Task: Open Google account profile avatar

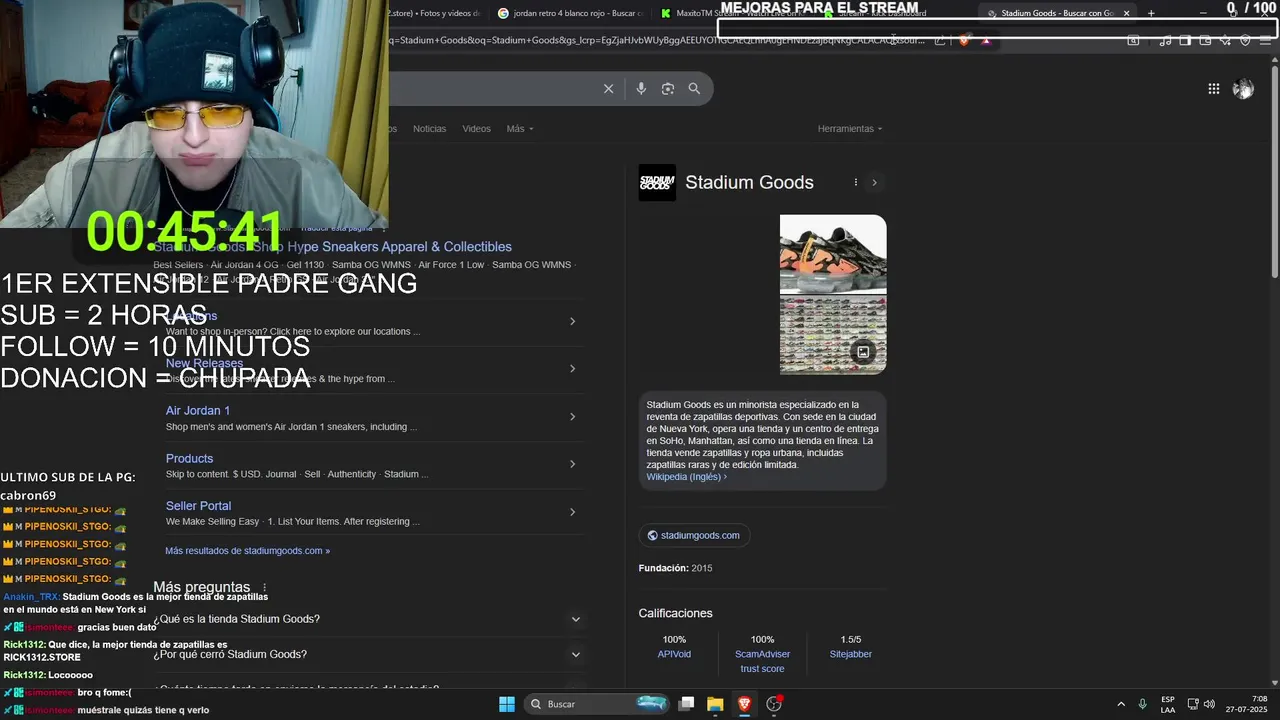Action: point(1243,89)
